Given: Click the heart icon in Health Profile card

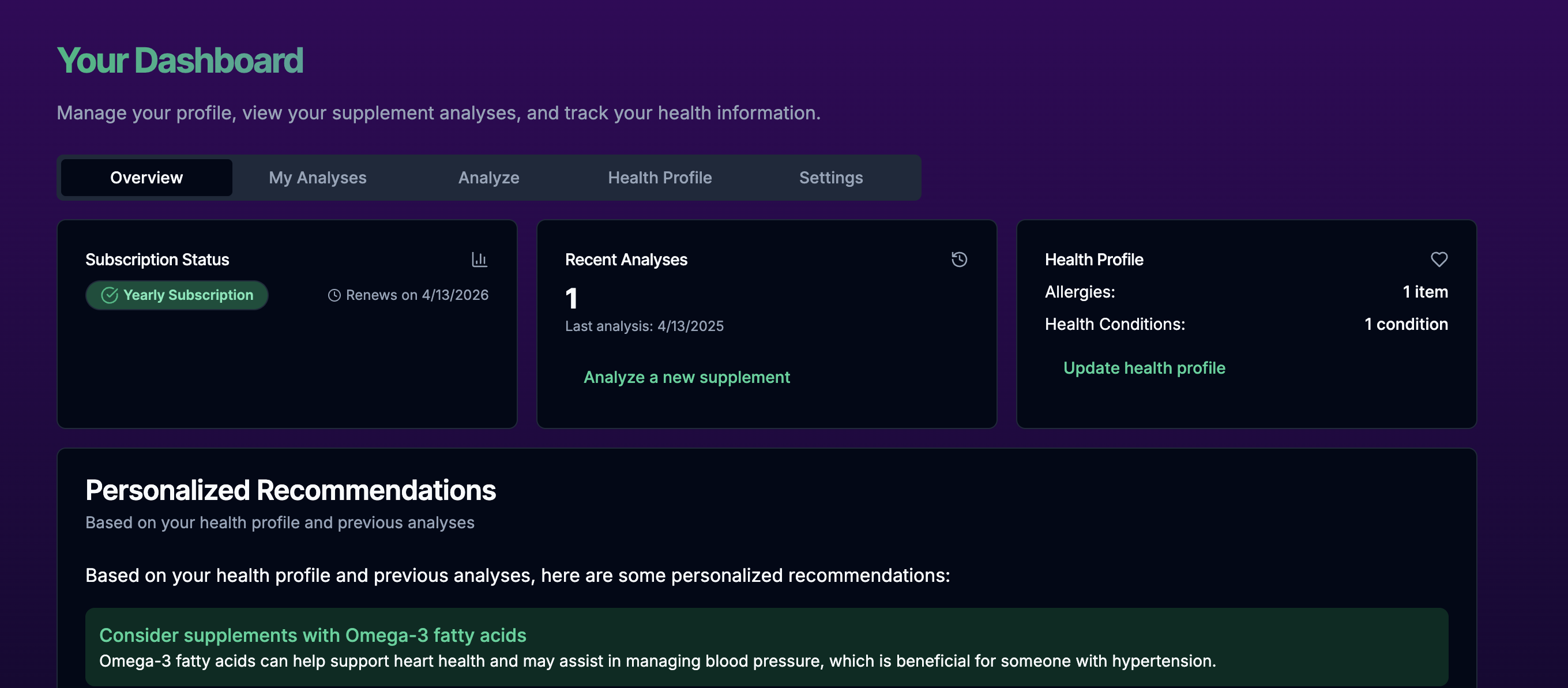Looking at the screenshot, I should tap(1438, 260).
